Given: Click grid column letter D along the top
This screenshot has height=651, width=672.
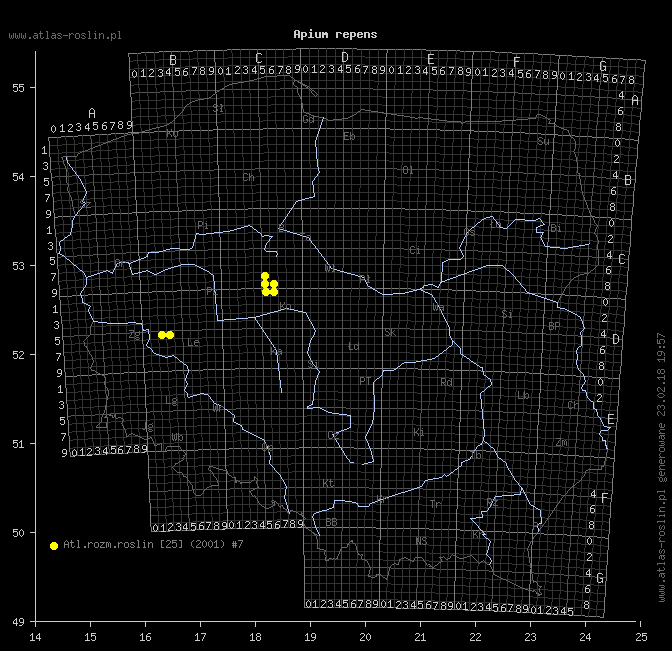Looking at the screenshot, I should [x=345, y=57].
